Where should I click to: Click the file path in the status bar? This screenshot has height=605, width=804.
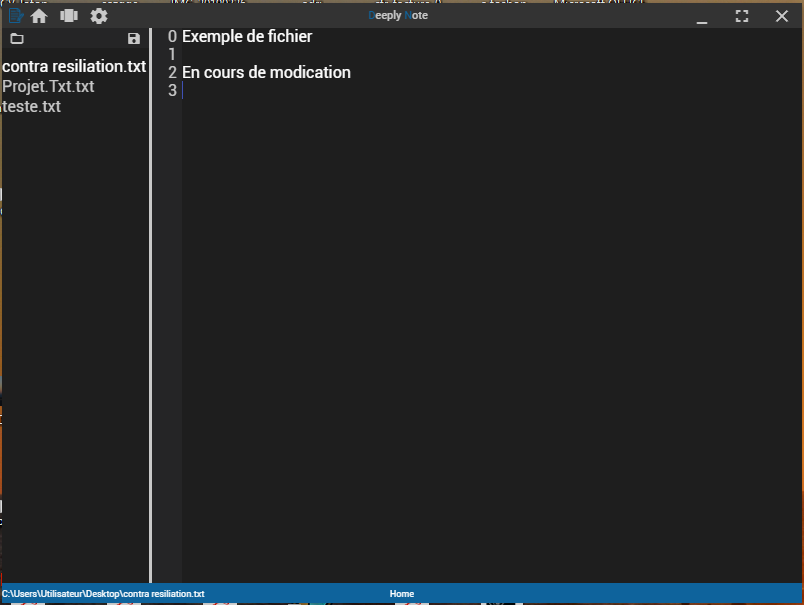[x=103, y=594]
